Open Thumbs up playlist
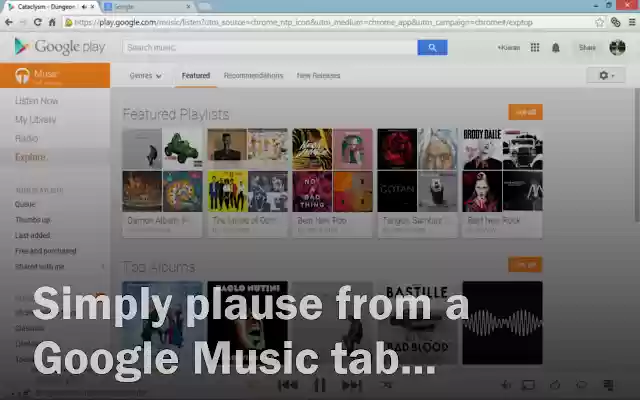640x400 pixels. coord(33,220)
